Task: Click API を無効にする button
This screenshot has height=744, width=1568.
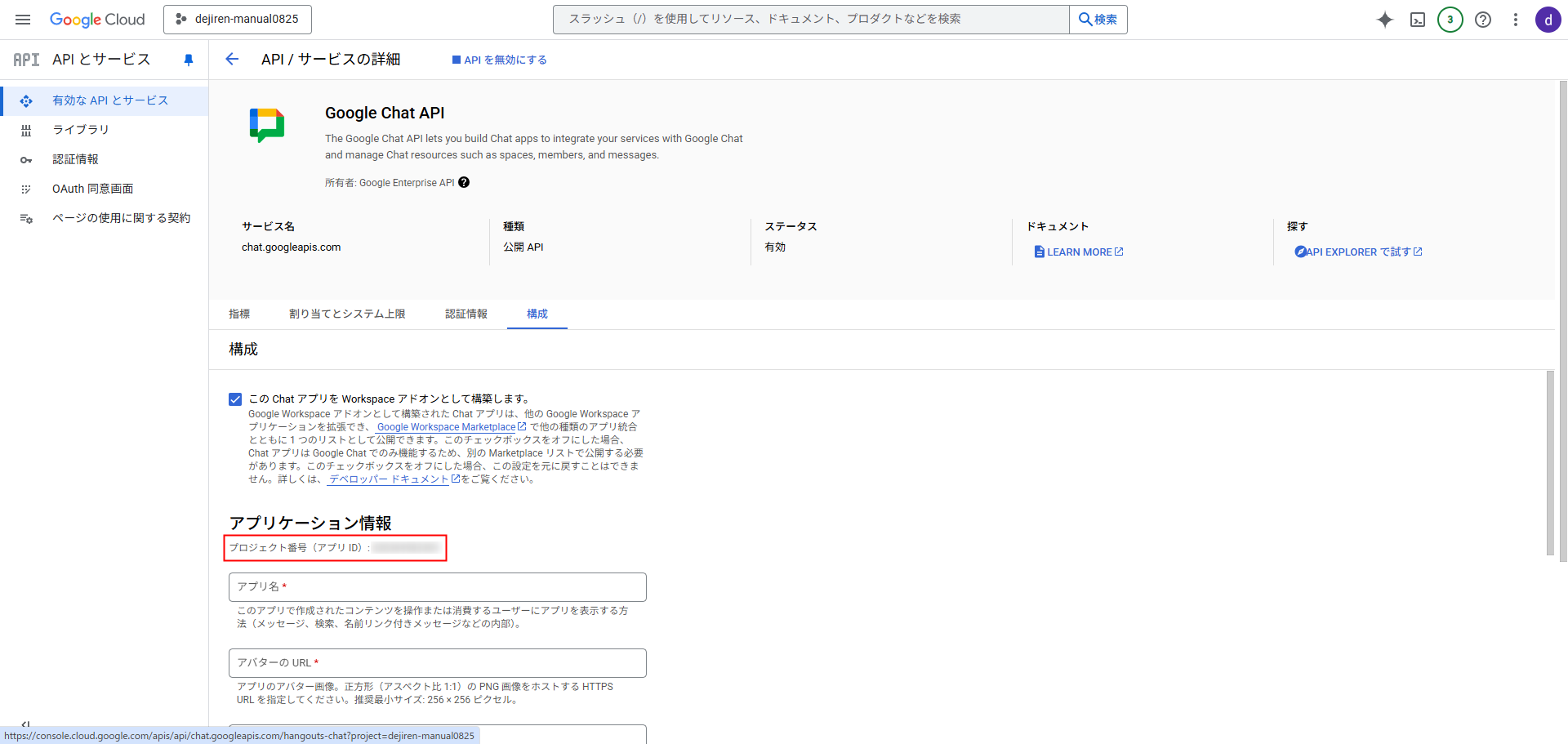Action: [x=500, y=60]
